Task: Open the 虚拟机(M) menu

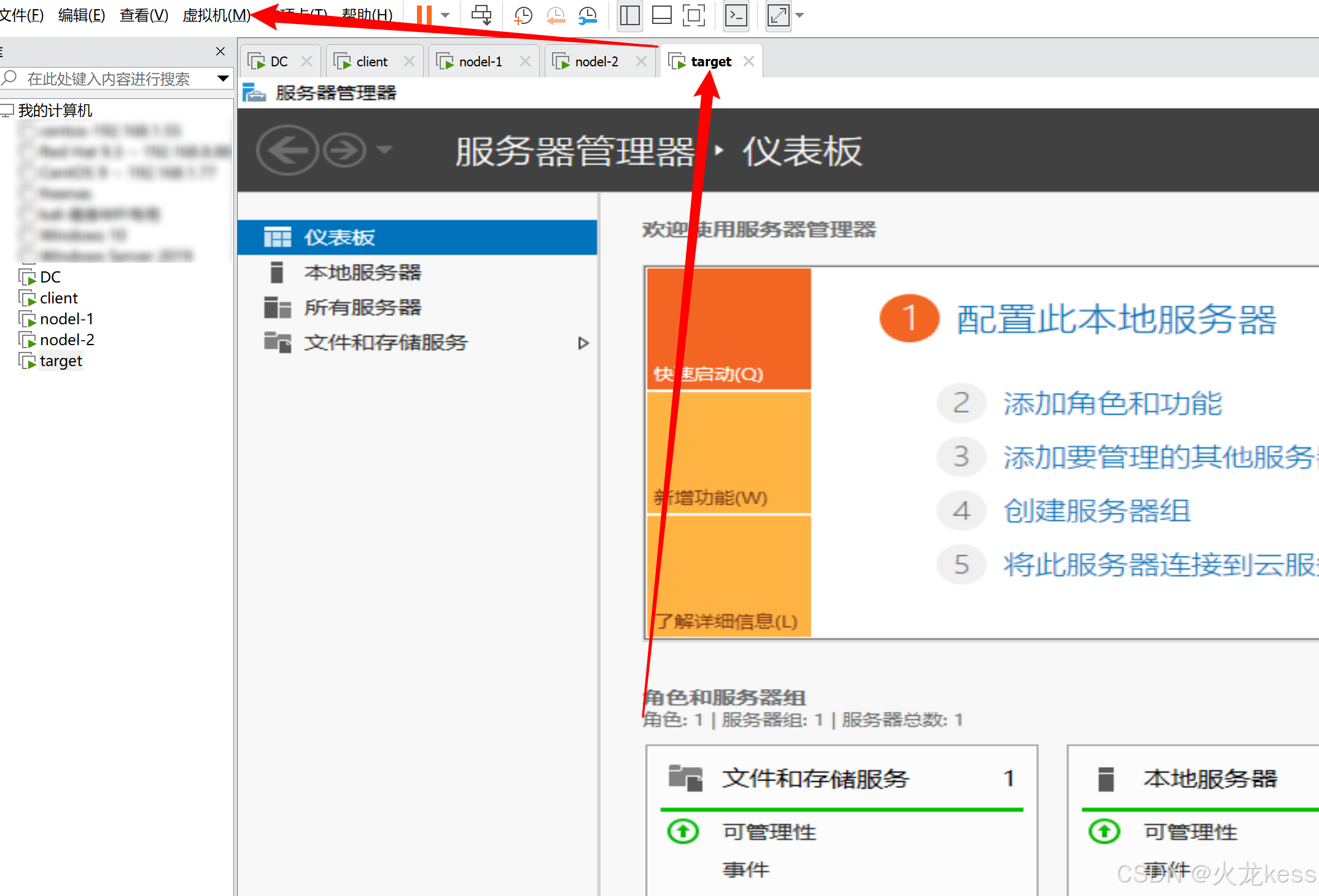Action: tap(216, 15)
